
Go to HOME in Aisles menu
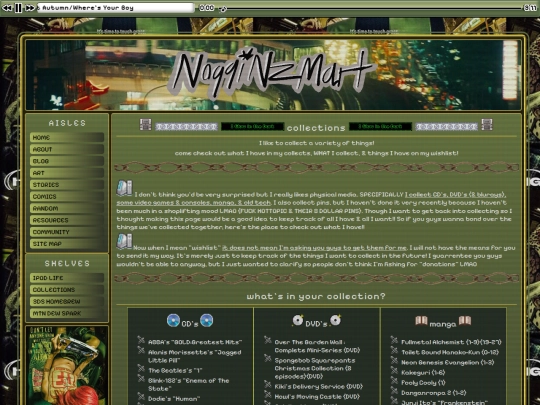point(67,137)
